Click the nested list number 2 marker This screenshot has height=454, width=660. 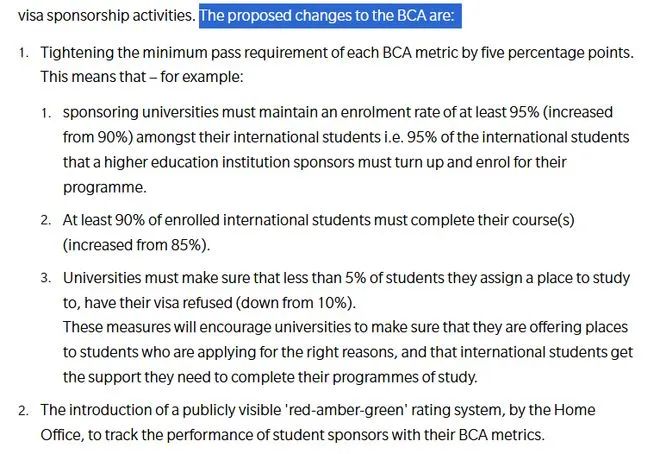pyautogui.click(x=46, y=220)
